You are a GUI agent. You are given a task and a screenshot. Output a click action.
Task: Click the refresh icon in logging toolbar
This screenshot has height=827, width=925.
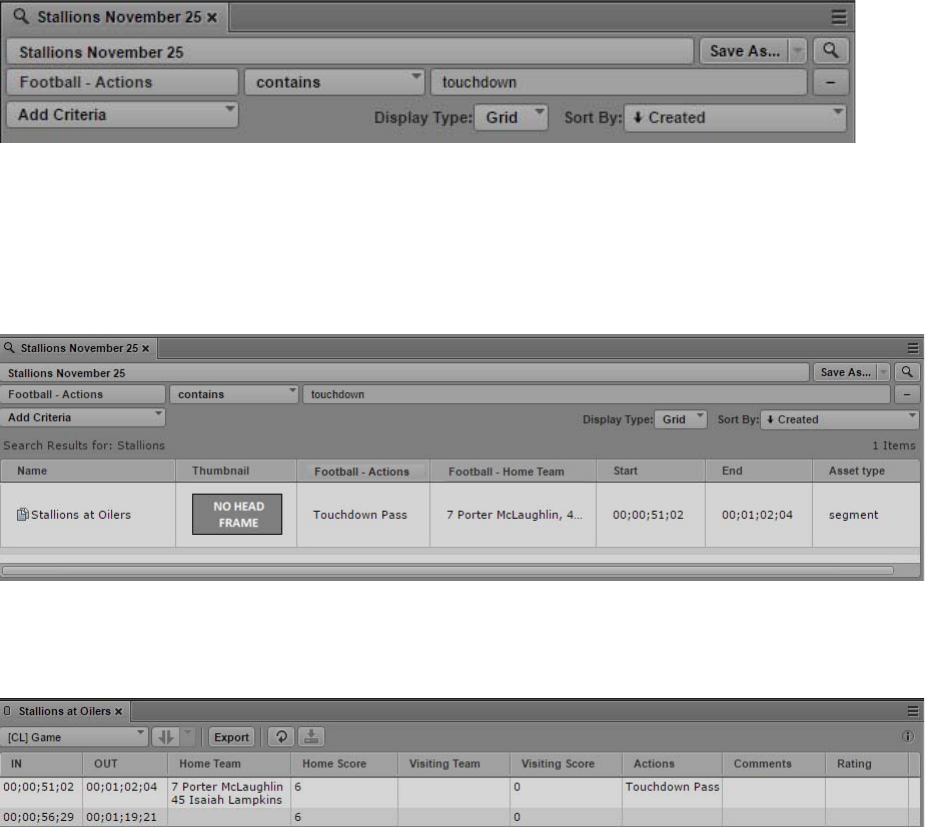tap(281, 737)
